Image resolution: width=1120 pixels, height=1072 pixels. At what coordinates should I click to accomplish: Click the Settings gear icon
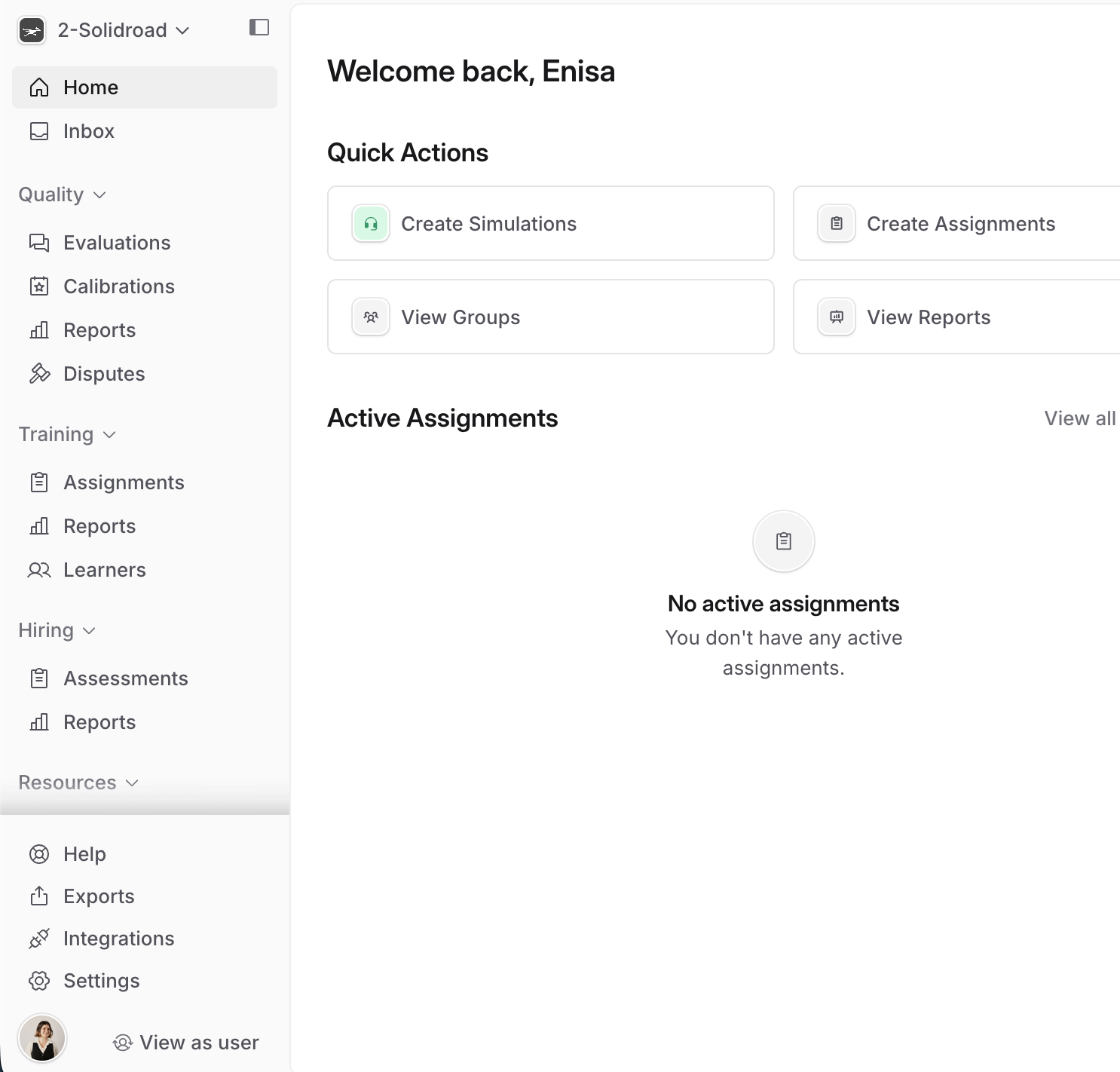39,981
